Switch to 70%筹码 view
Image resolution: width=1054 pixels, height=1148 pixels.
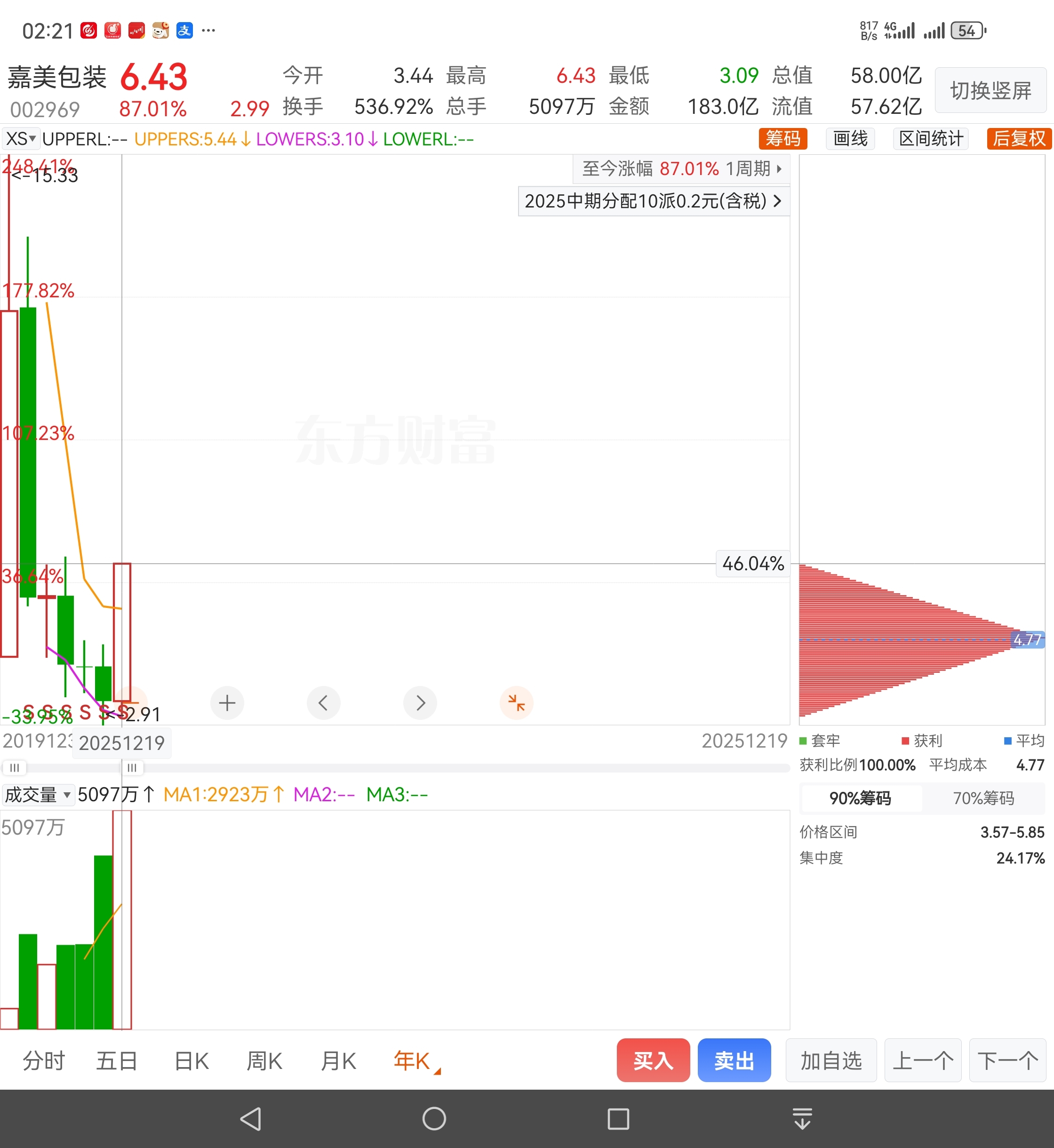point(983,798)
